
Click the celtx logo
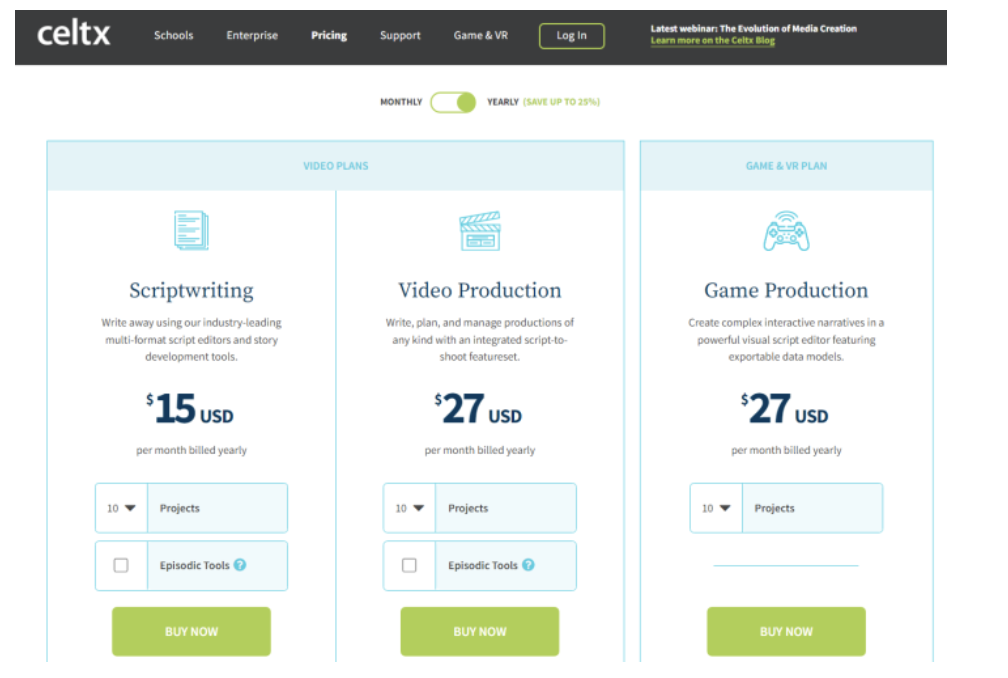(x=74, y=35)
